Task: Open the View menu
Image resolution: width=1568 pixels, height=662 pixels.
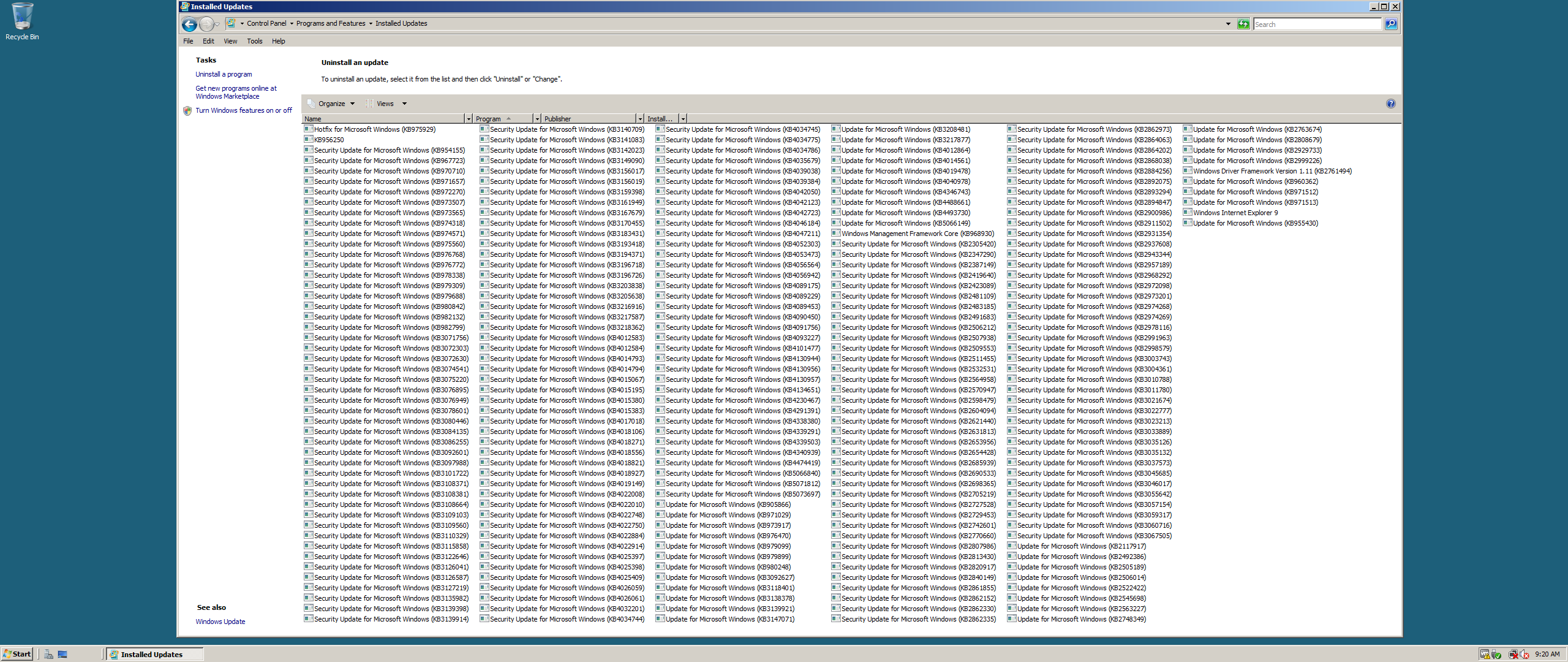Action: (x=230, y=41)
